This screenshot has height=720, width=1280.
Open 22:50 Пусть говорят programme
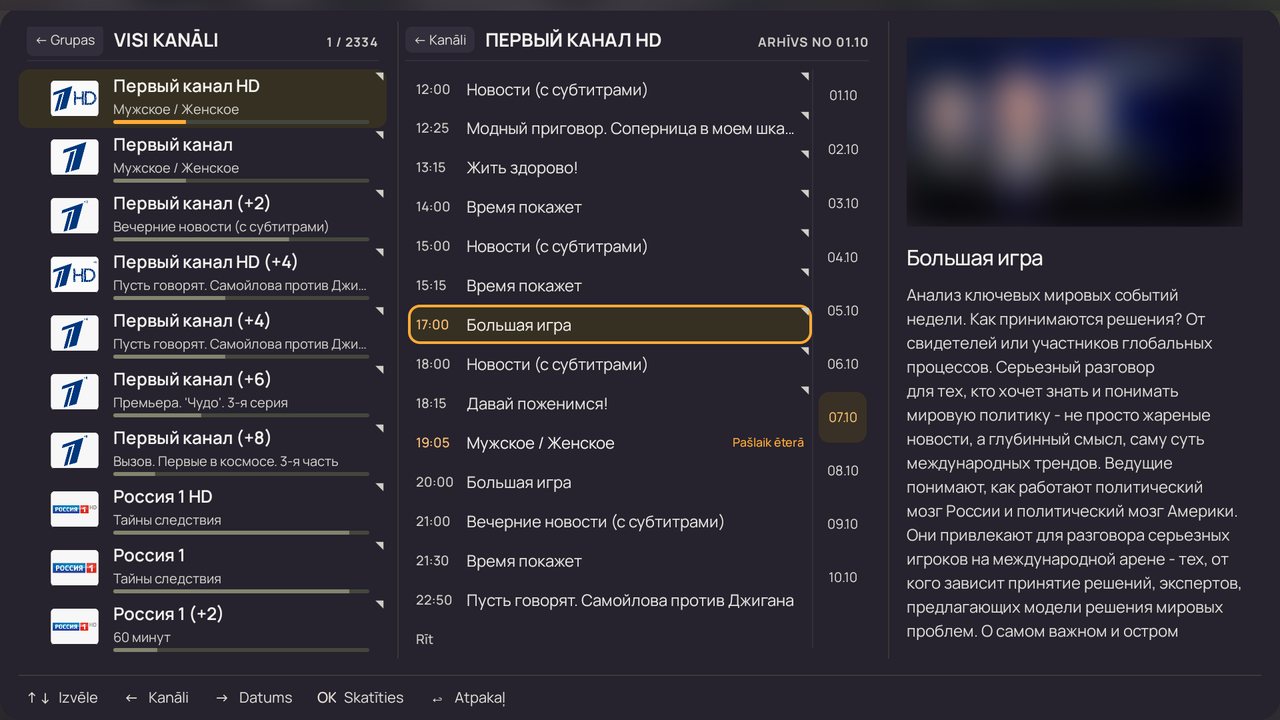click(610, 601)
